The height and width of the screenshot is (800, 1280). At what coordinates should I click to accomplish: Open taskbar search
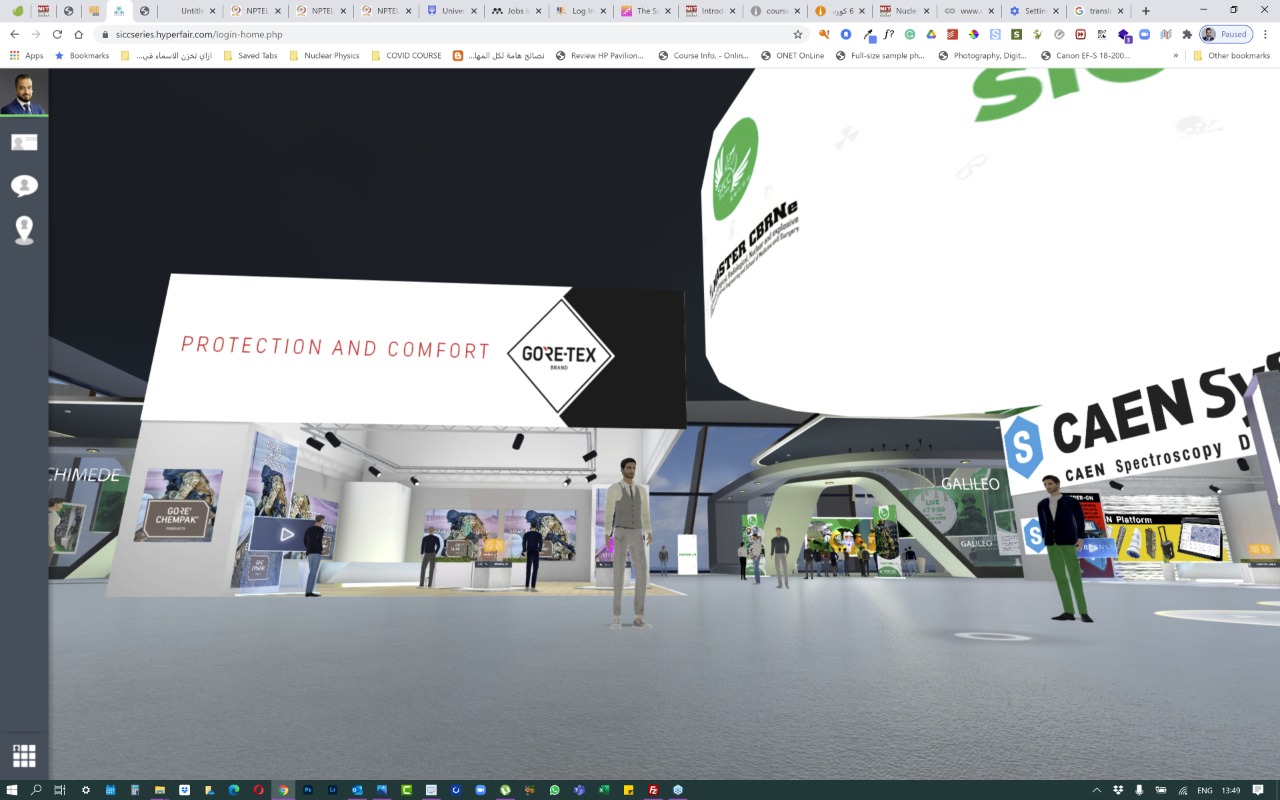pos(36,790)
